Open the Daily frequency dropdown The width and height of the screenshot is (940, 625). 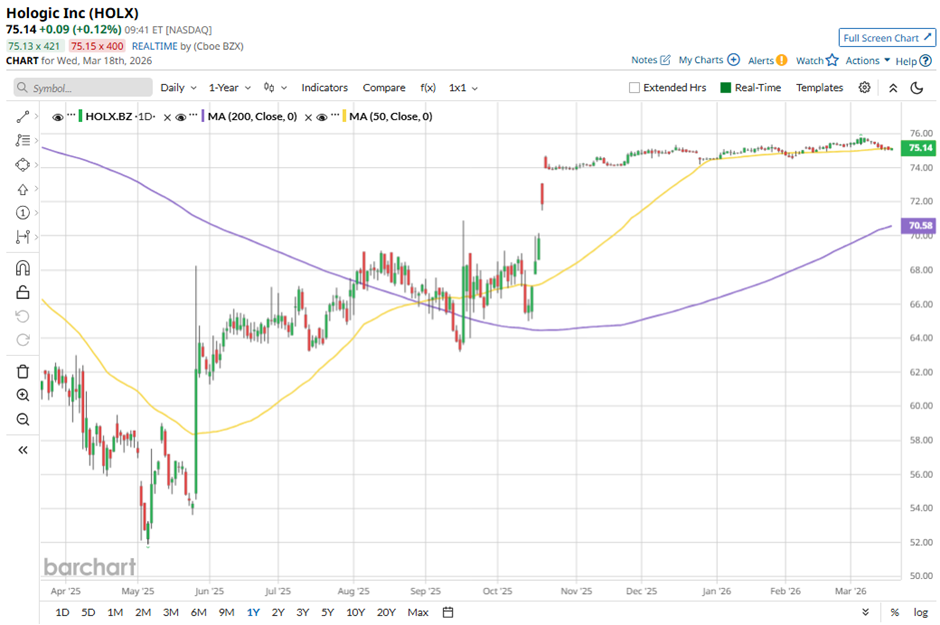coord(178,87)
